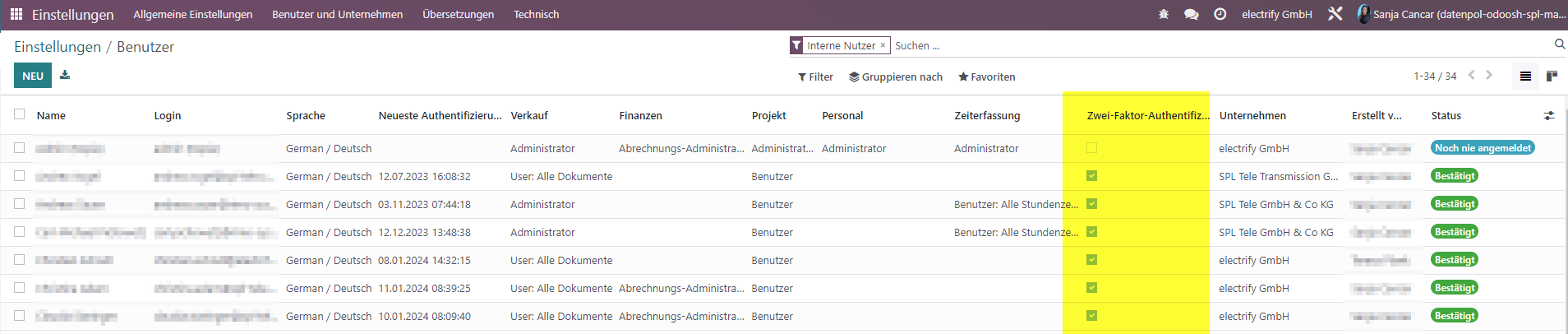Viewport: 1568px width, 334px height.
Task: Click the download export icon
Action: 65,75
